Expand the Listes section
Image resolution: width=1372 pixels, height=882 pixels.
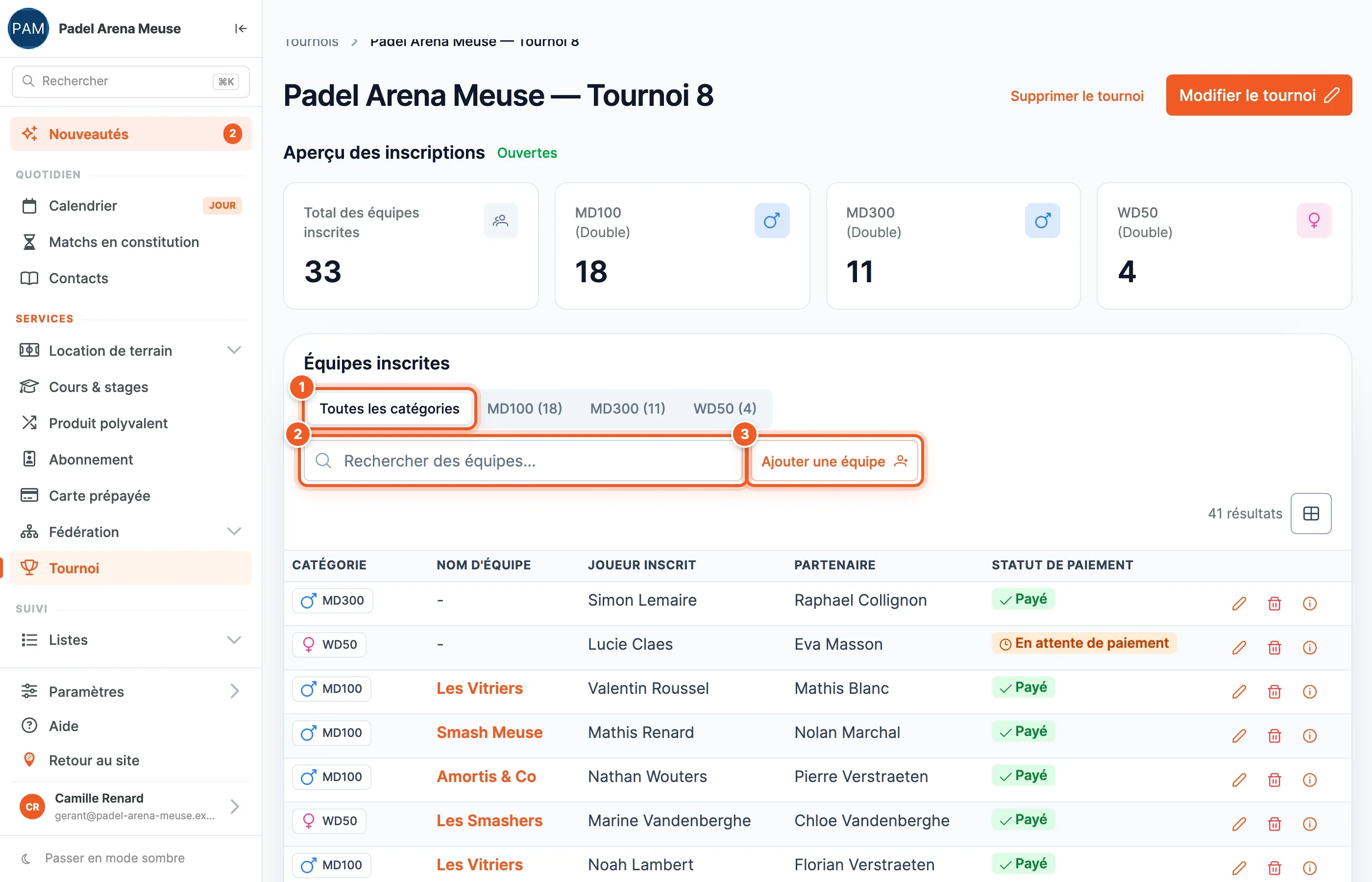(x=130, y=640)
